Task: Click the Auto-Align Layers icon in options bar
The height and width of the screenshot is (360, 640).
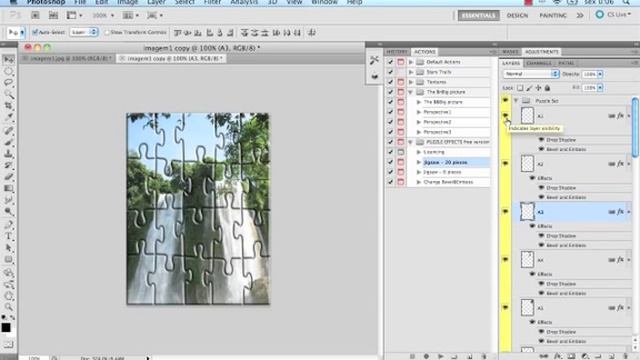Action: (312, 32)
